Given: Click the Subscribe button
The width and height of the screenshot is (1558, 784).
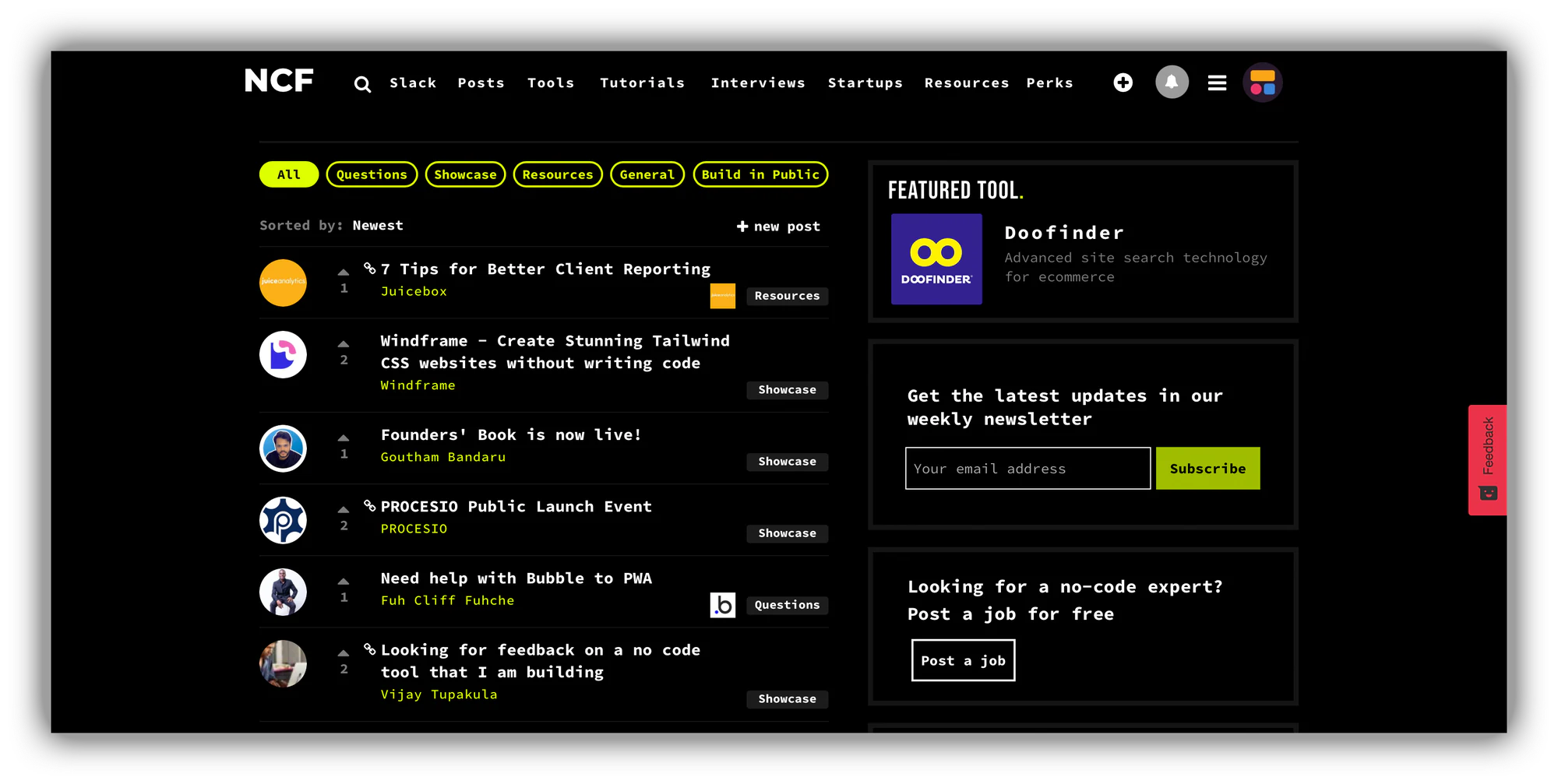Looking at the screenshot, I should tap(1207, 469).
